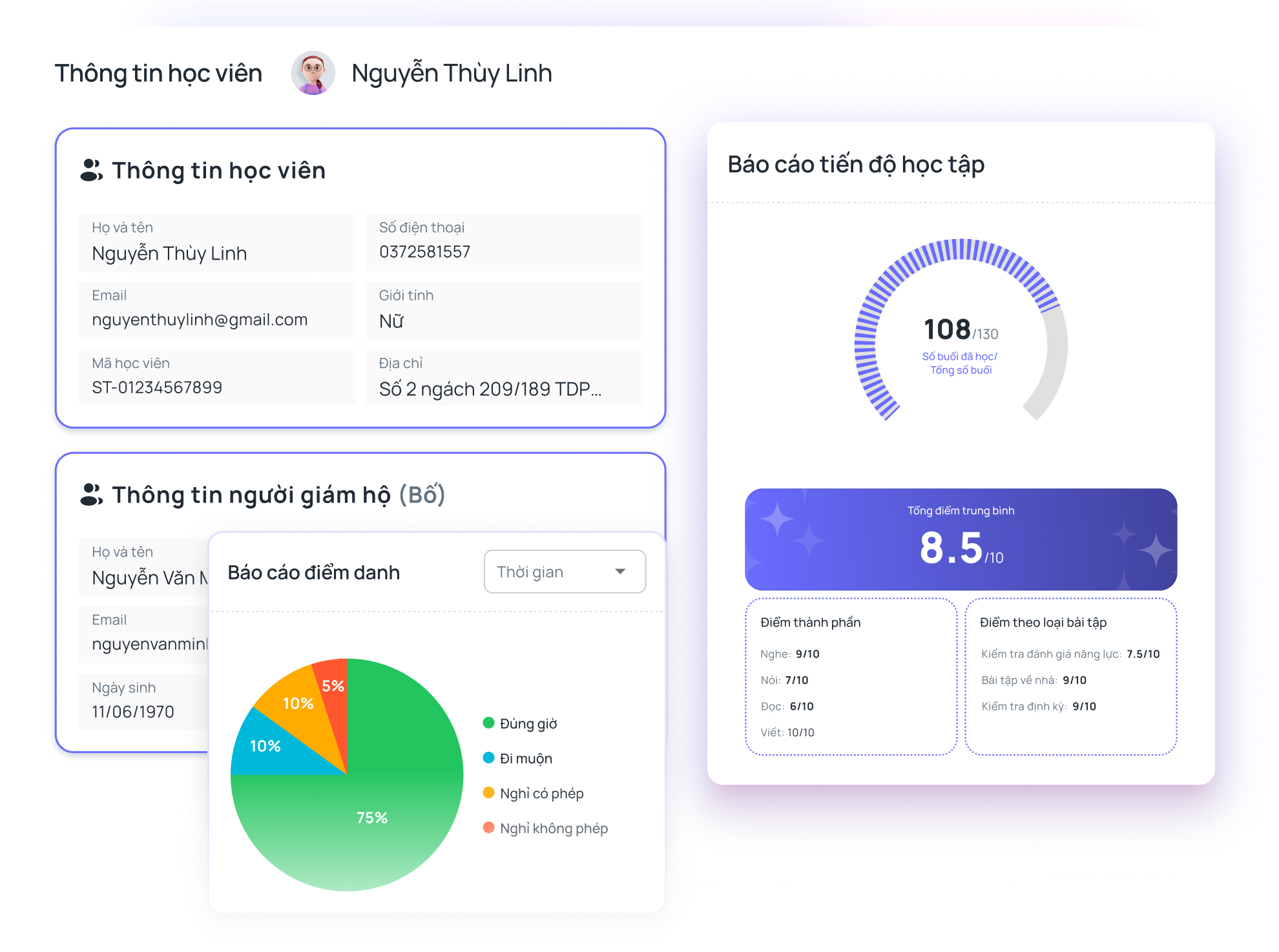1279x952 pixels.
Task: Click the Điểm thành phần card
Action: pyautogui.click(x=851, y=676)
